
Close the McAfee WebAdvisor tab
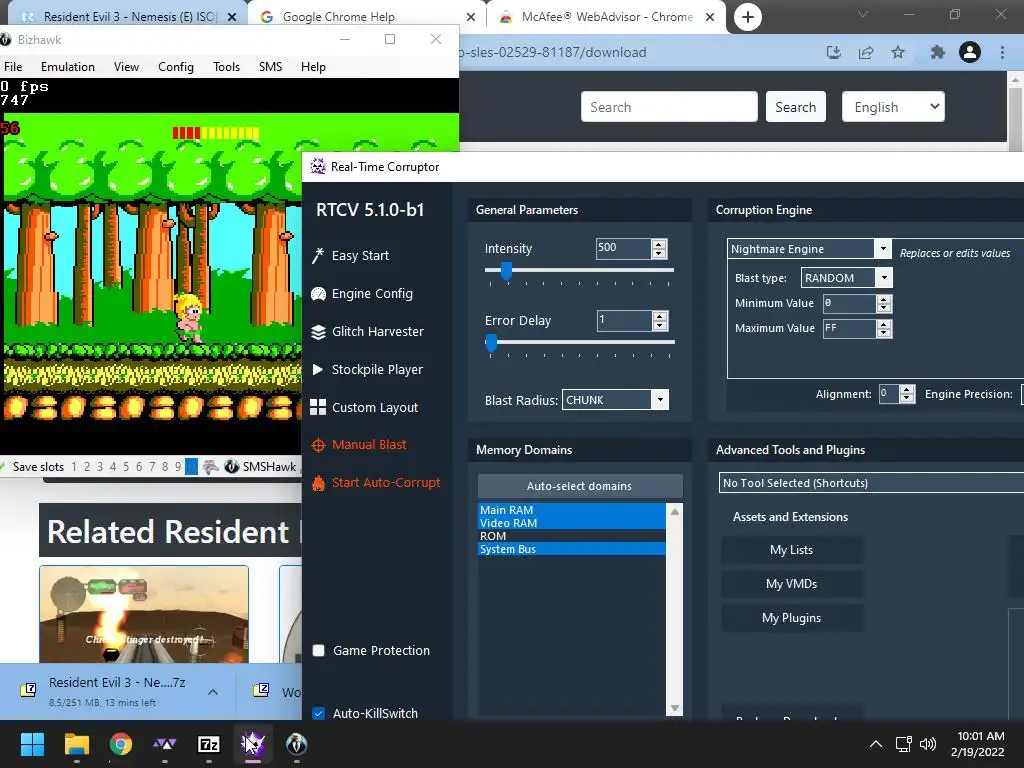710,17
